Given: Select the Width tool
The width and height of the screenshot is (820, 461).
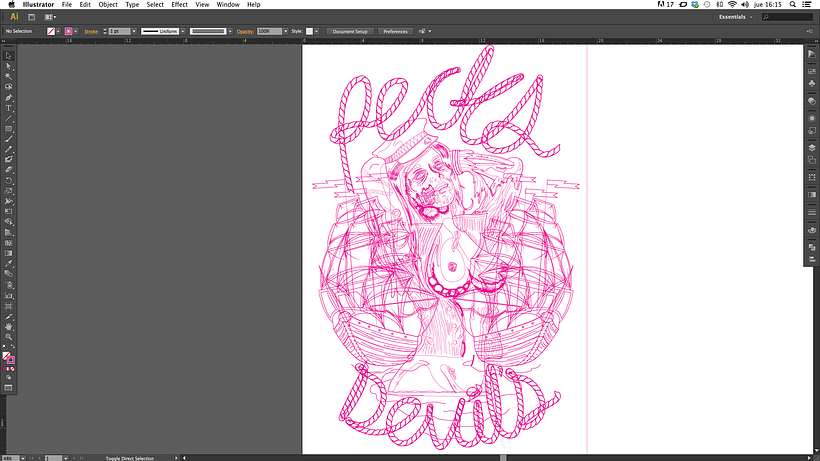Looking at the screenshot, I should [x=8, y=201].
